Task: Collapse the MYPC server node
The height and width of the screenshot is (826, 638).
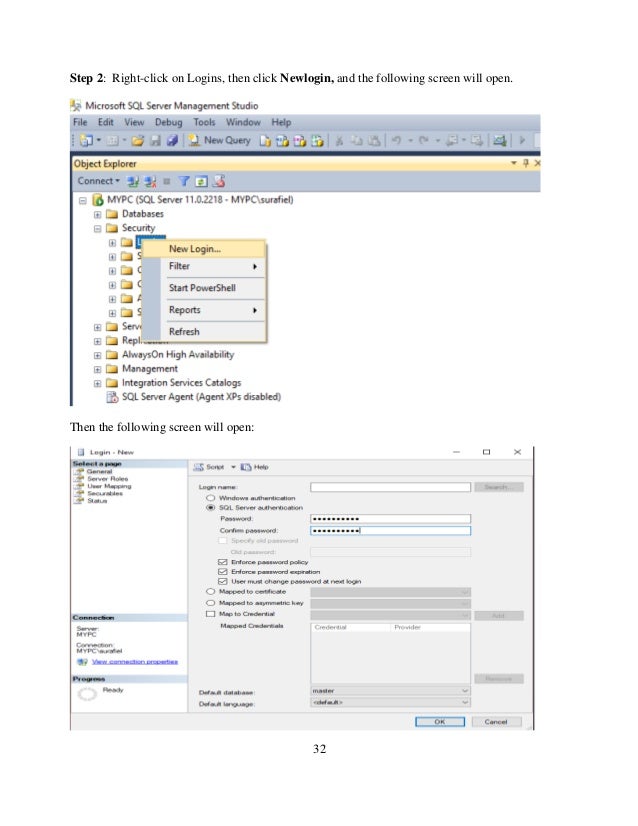Action: coord(83,201)
